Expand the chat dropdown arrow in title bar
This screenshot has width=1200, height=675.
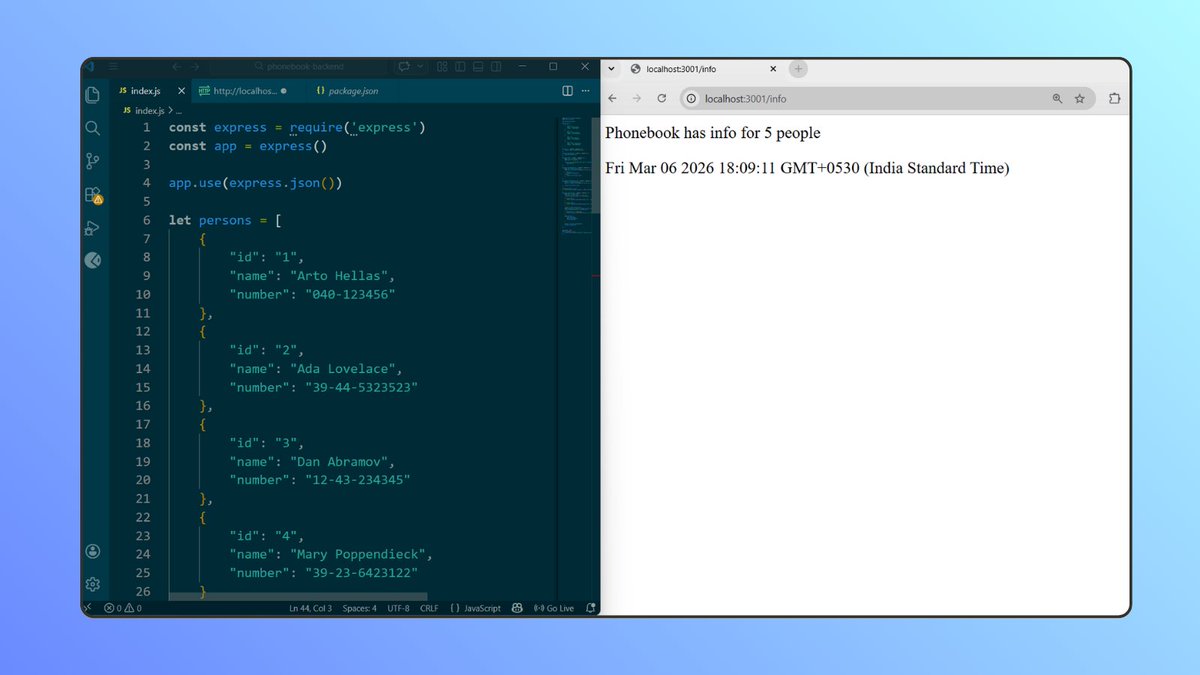(x=419, y=66)
